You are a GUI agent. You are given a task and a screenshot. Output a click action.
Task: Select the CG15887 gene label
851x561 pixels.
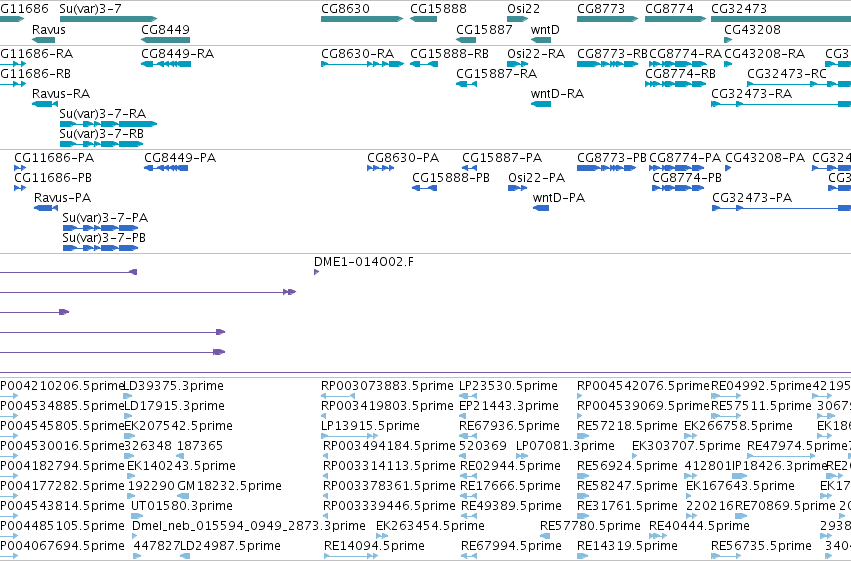pyautogui.click(x=484, y=30)
